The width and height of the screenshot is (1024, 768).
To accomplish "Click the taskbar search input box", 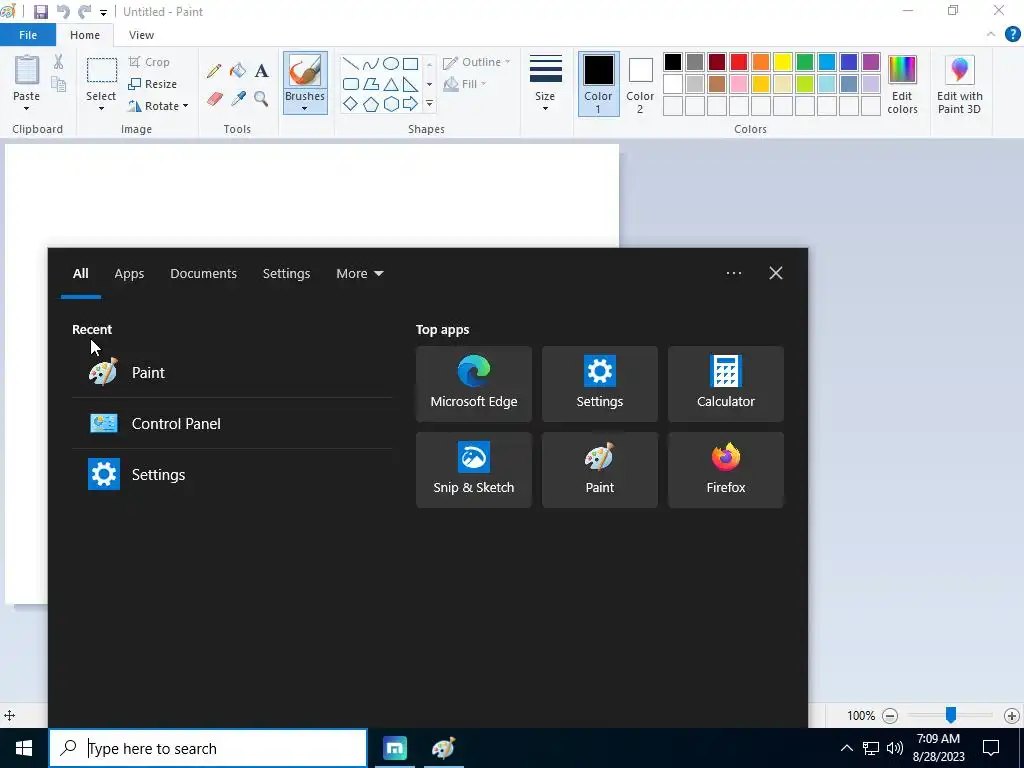I will pos(208,748).
